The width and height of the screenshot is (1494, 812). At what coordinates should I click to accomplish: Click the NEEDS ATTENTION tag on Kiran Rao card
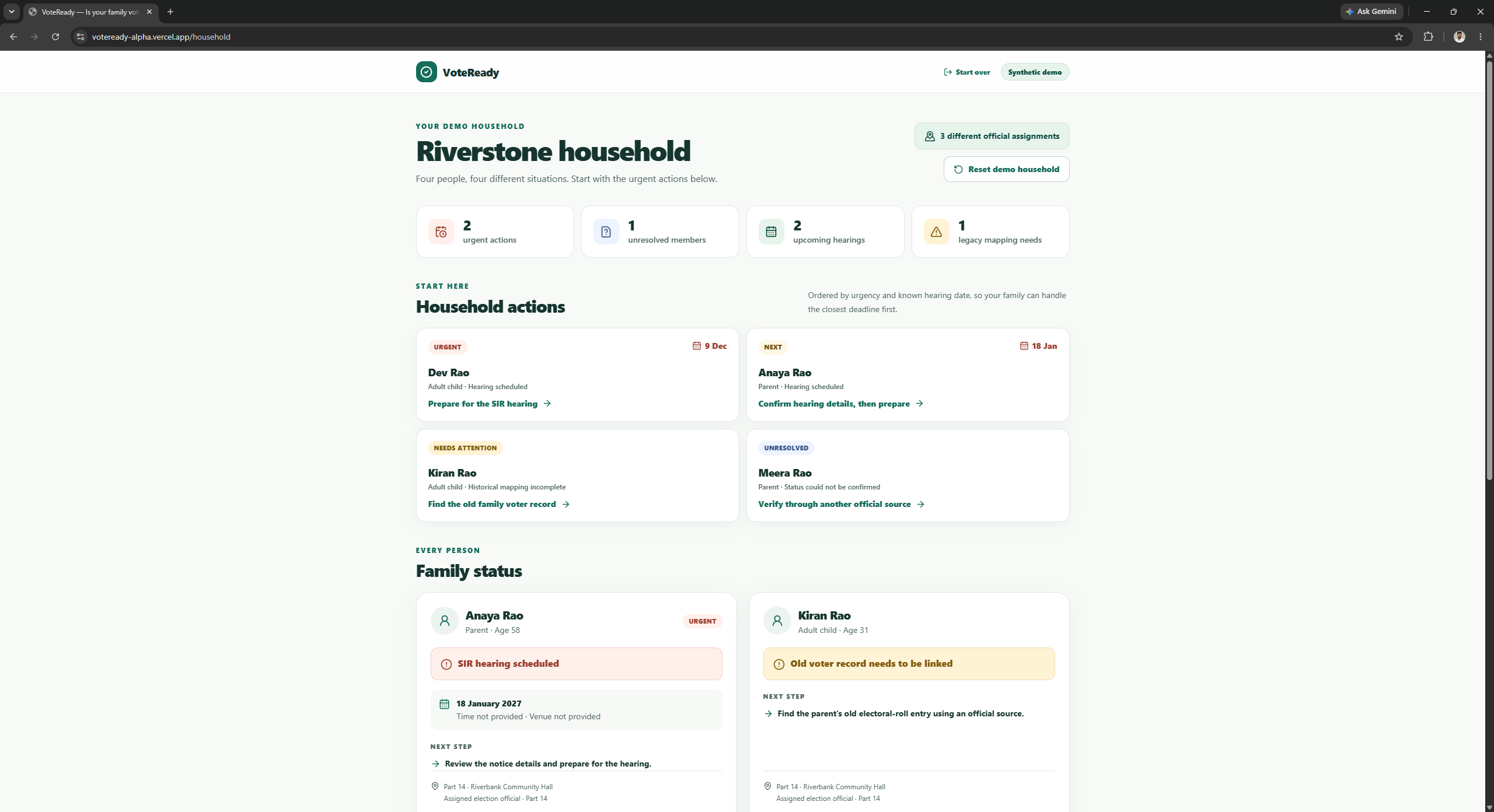465,448
